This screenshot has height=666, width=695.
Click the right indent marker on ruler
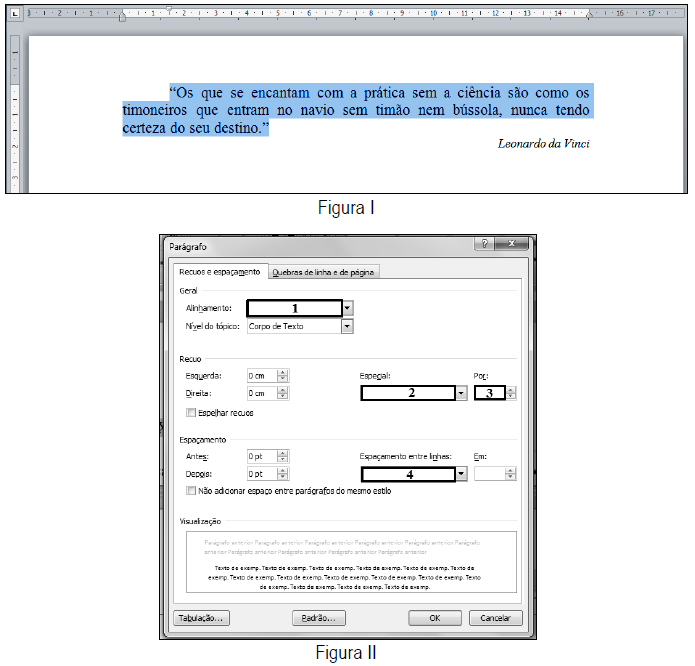click(588, 16)
